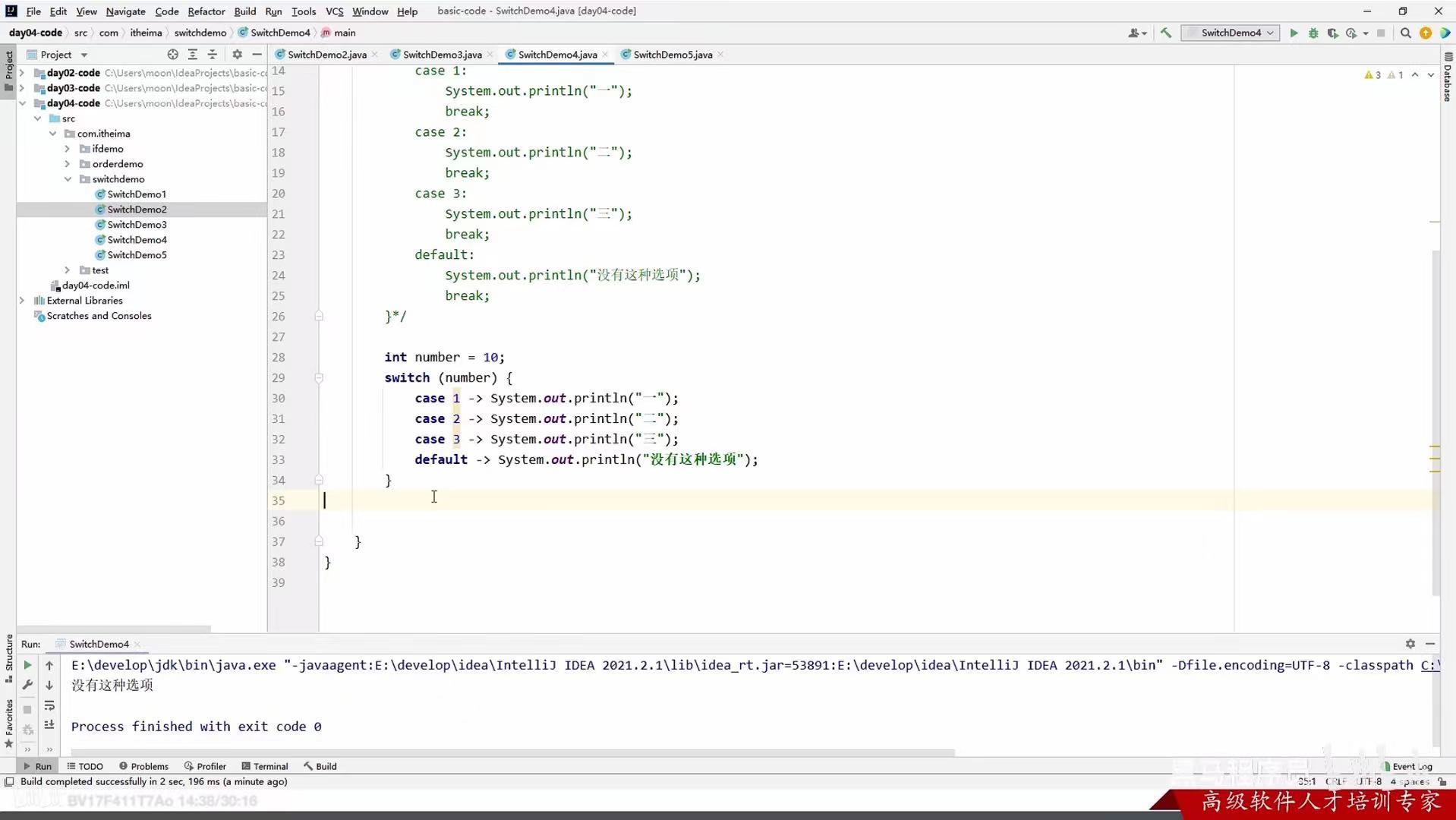This screenshot has width=1456, height=820.
Task: Start debugging SwitchDemo4
Action: point(1313,33)
